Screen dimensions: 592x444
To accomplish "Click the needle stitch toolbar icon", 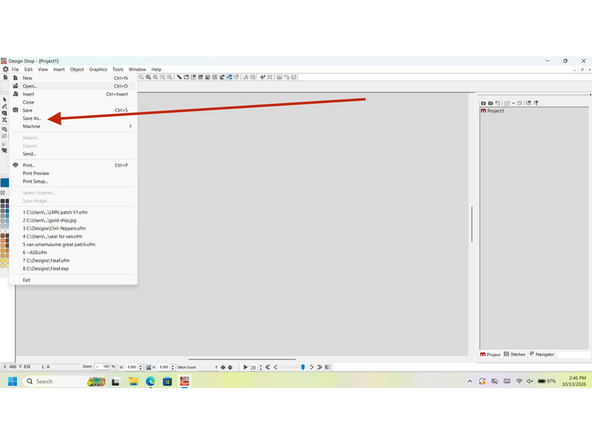I will coord(262,77).
